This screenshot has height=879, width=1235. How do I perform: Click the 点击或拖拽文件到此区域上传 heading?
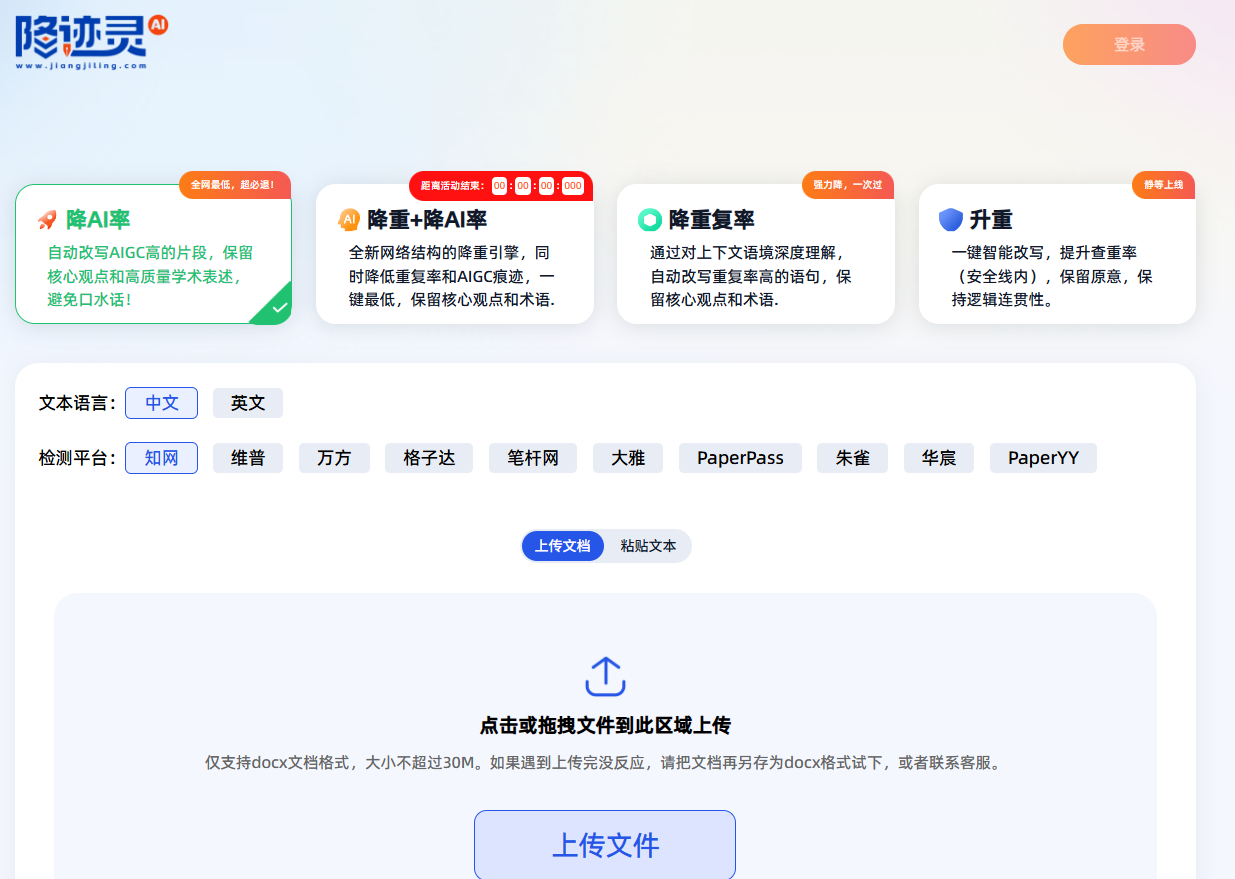click(x=605, y=726)
